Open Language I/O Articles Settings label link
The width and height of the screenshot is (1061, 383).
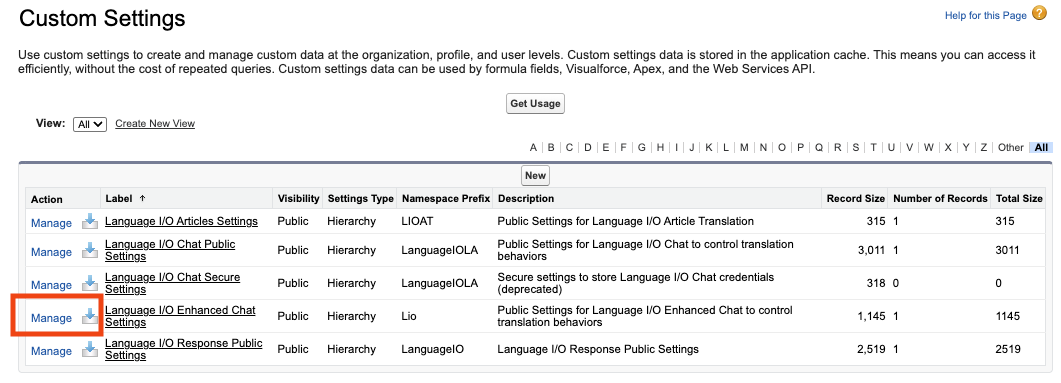pyautogui.click(x=181, y=221)
